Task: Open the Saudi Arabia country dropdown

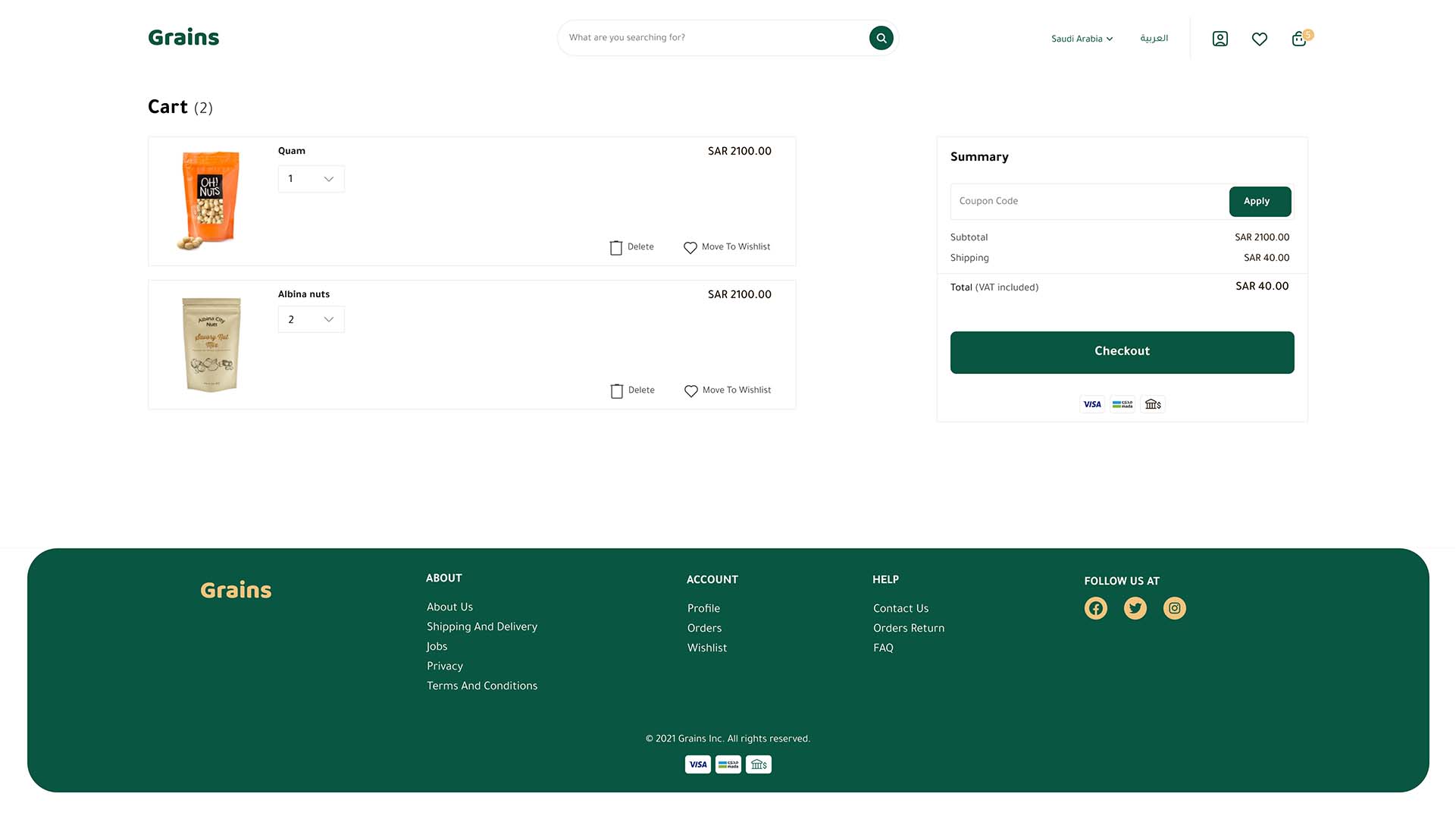Action: point(1082,39)
